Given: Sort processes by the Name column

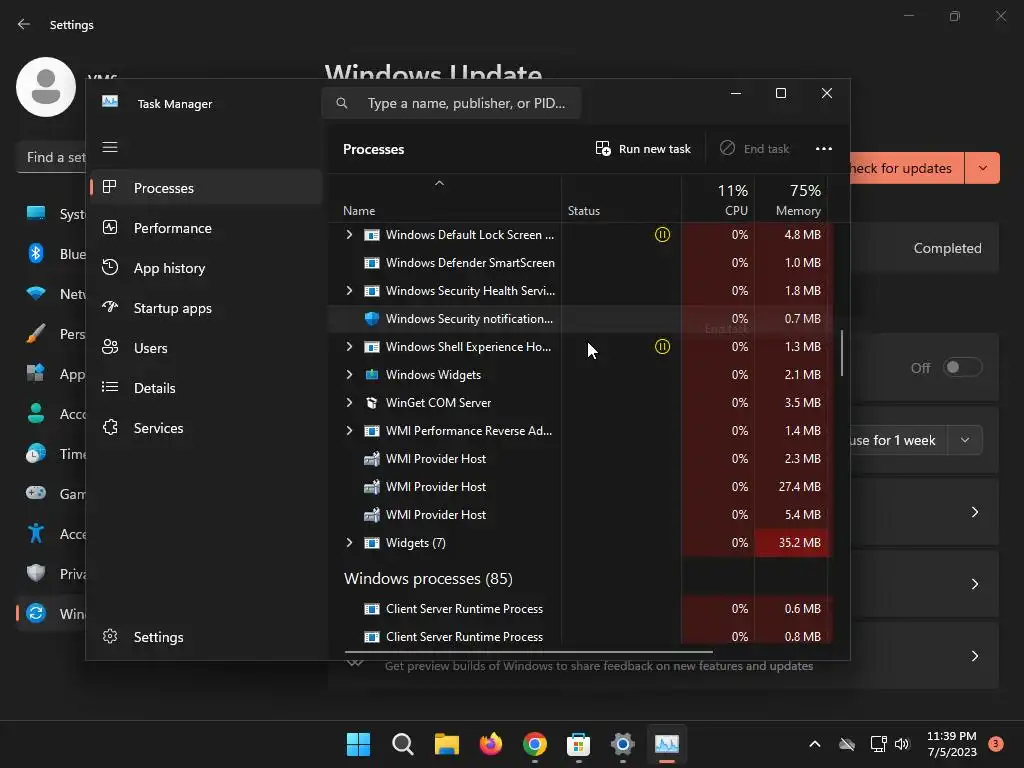Looking at the screenshot, I should pyautogui.click(x=444, y=199).
